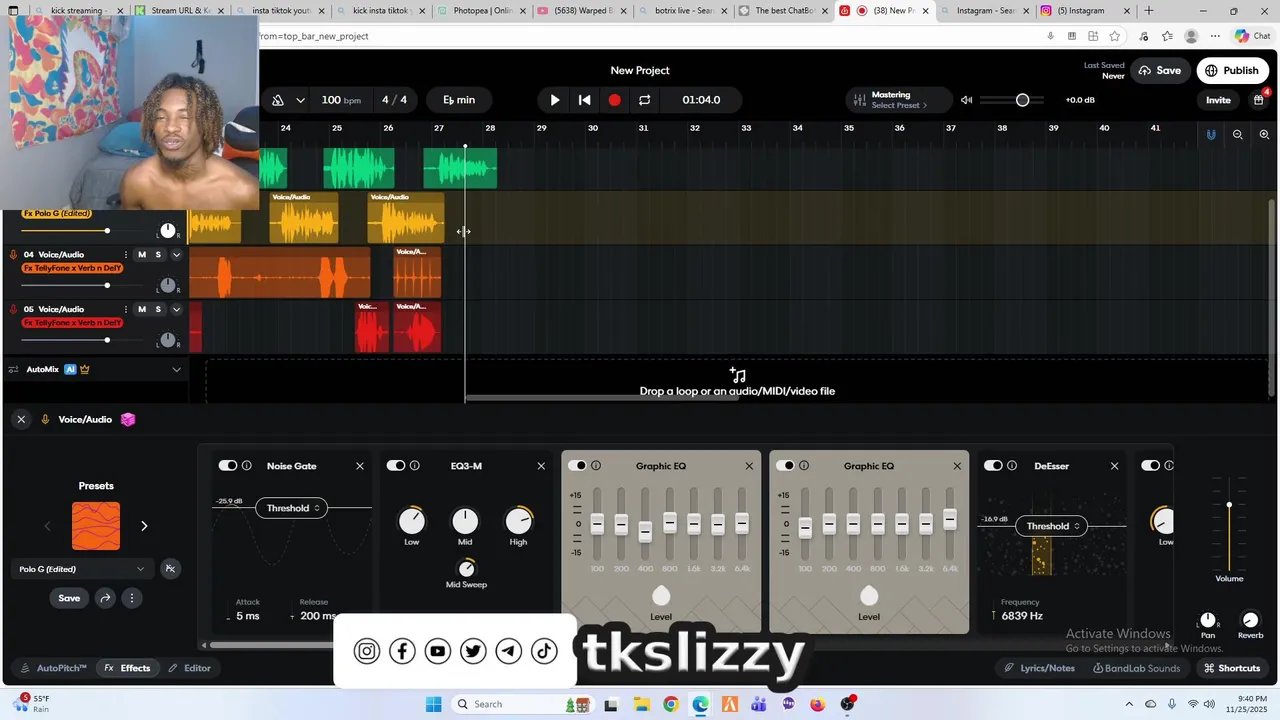This screenshot has height=720, width=1280.
Task: Toggle the snap magnet icon on timeline
Action: point(1211,134)
